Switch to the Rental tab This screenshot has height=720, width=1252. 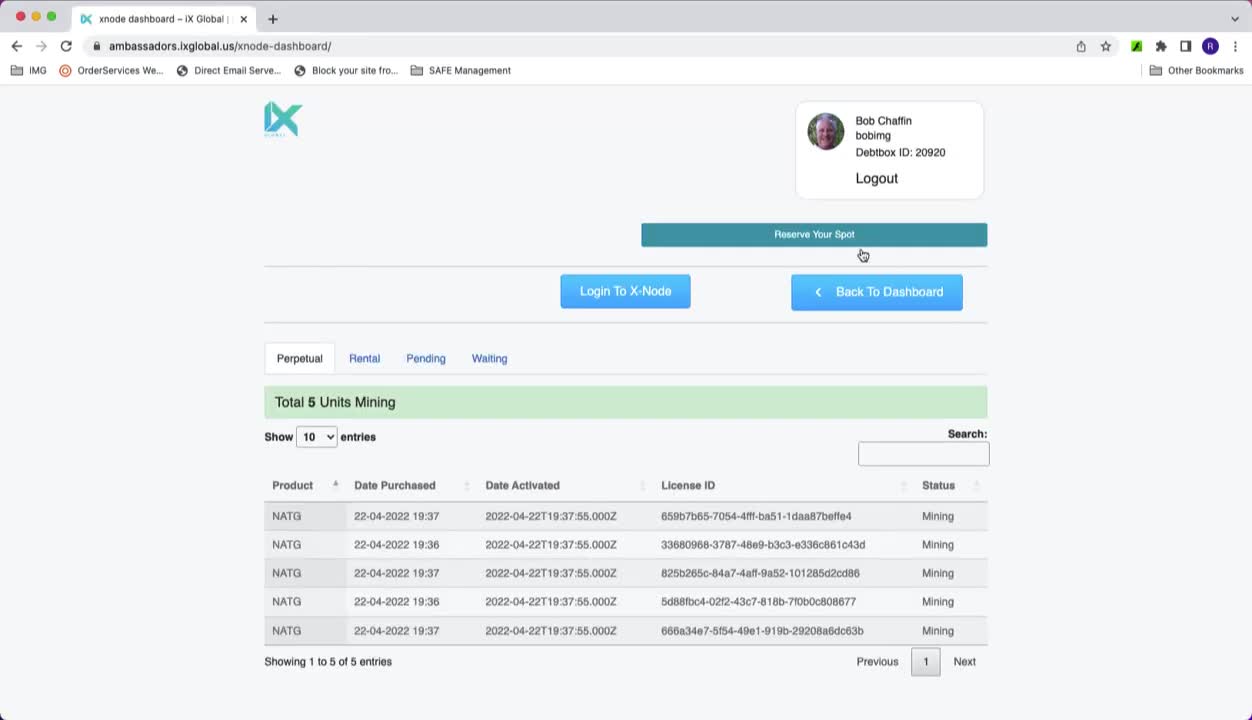[364, 358]
